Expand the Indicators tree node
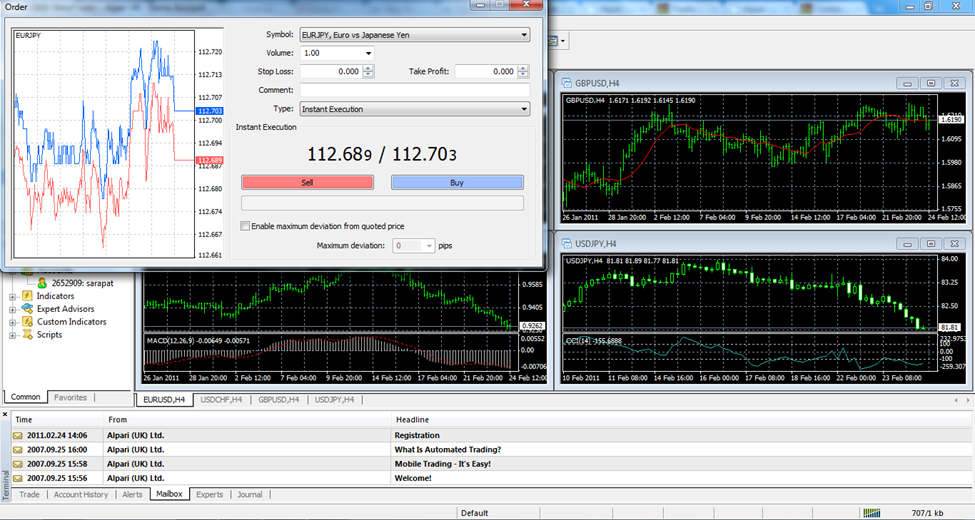Image resolution: width=975 pixels, height=520 pixels. tap(12, 297)
